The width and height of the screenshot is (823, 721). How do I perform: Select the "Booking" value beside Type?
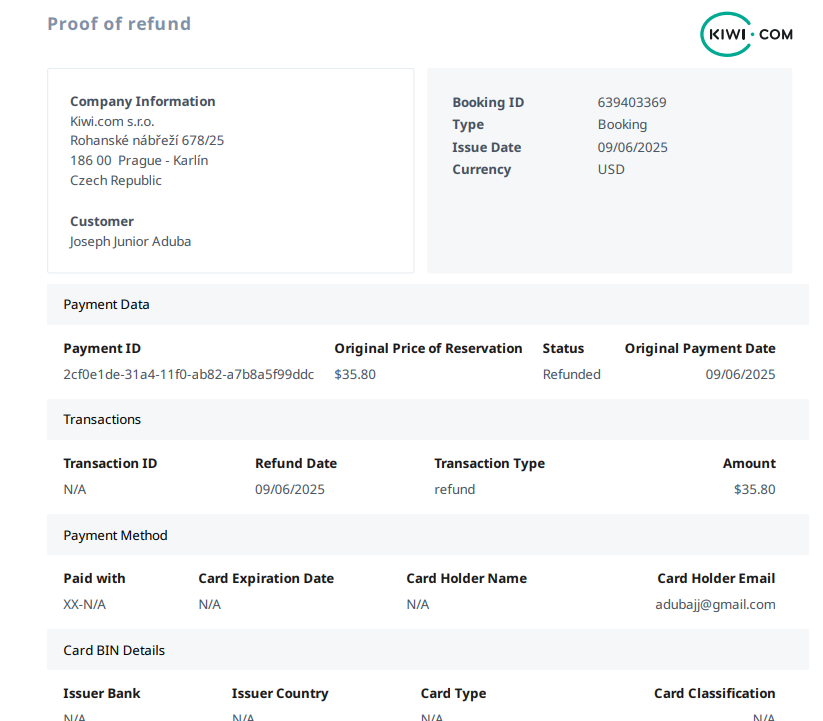pyautogui.click(x=622, y=125)
